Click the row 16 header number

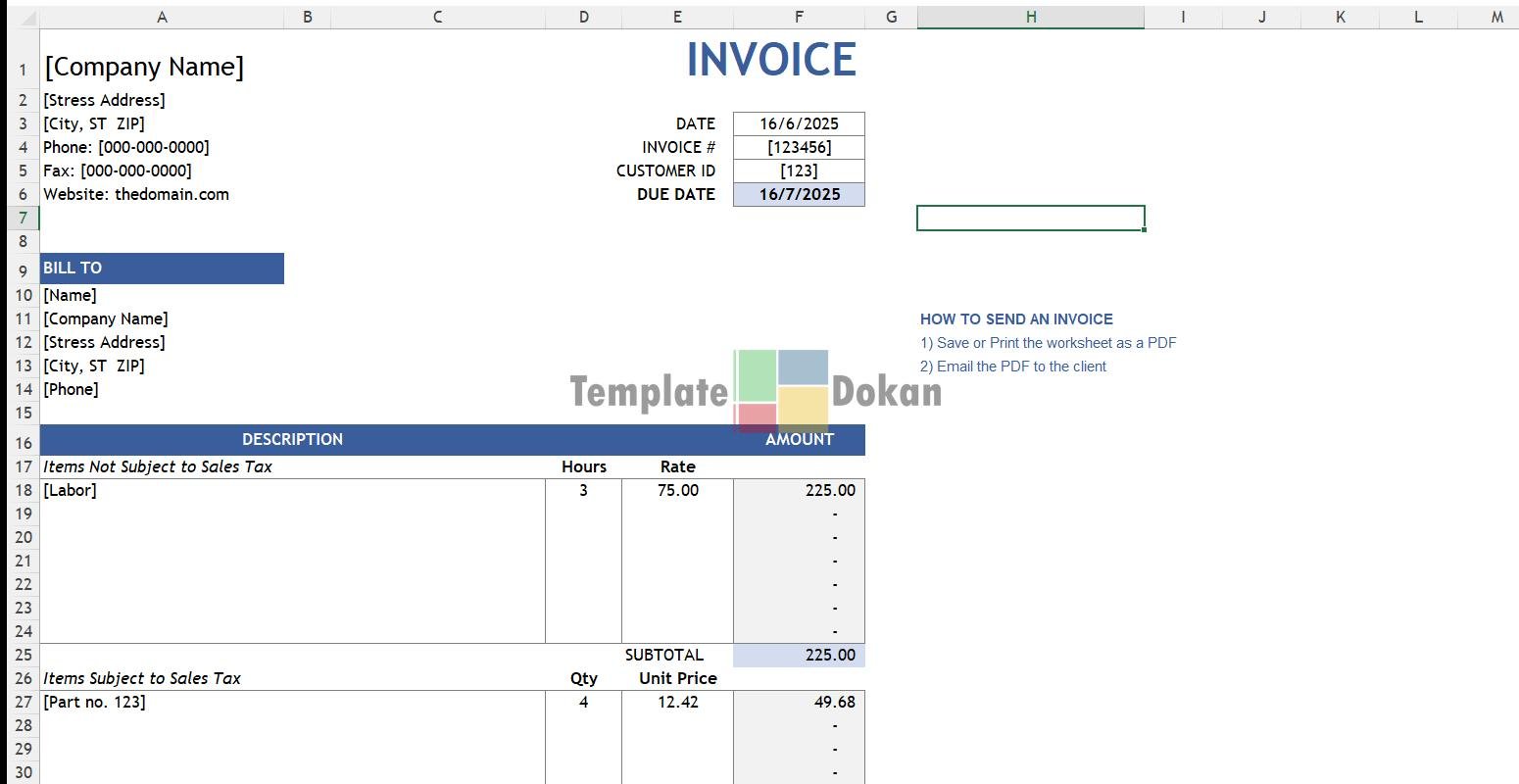(x=24, y=442)
